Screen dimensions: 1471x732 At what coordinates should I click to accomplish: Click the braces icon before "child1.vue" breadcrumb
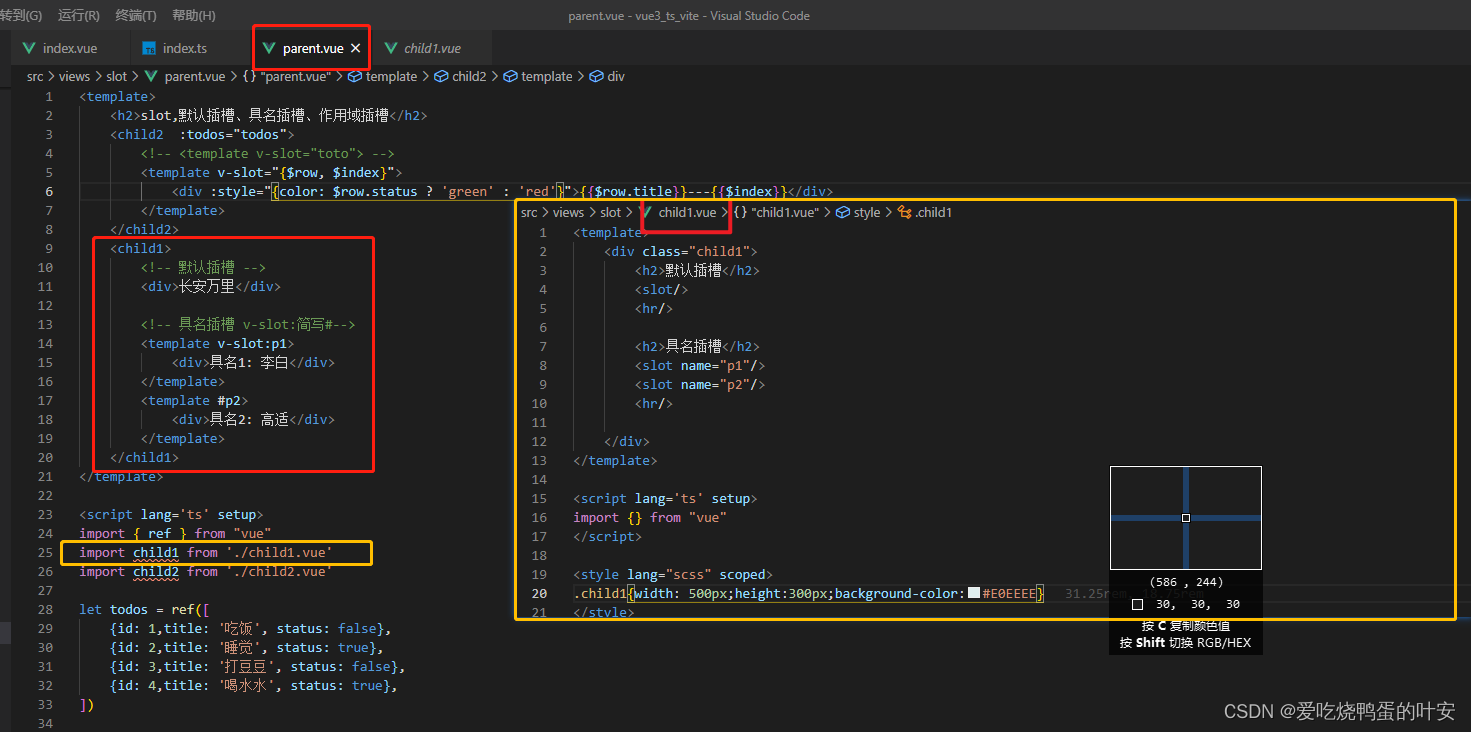tap(740, 212)
